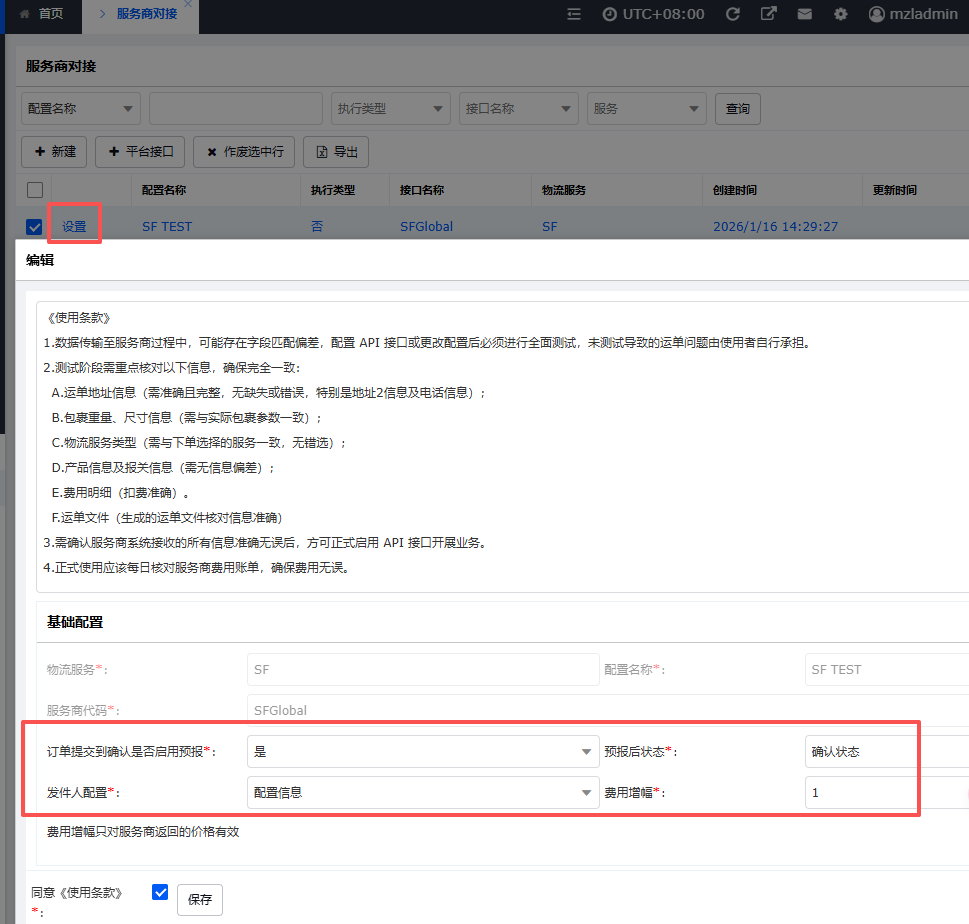
Task: Open page in new window icon
Action: point(768,14)
